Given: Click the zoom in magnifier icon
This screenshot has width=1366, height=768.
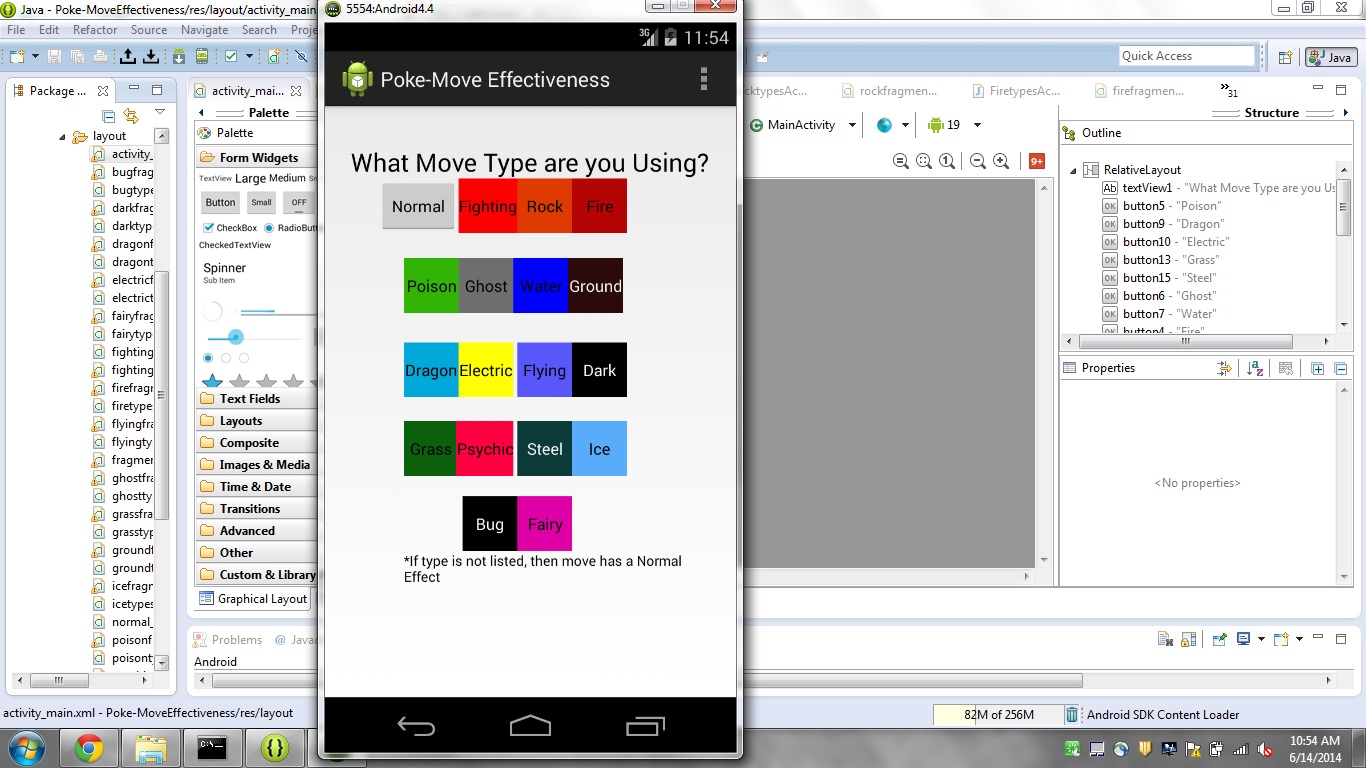Looking at the screenshot, I should 1001,161.
